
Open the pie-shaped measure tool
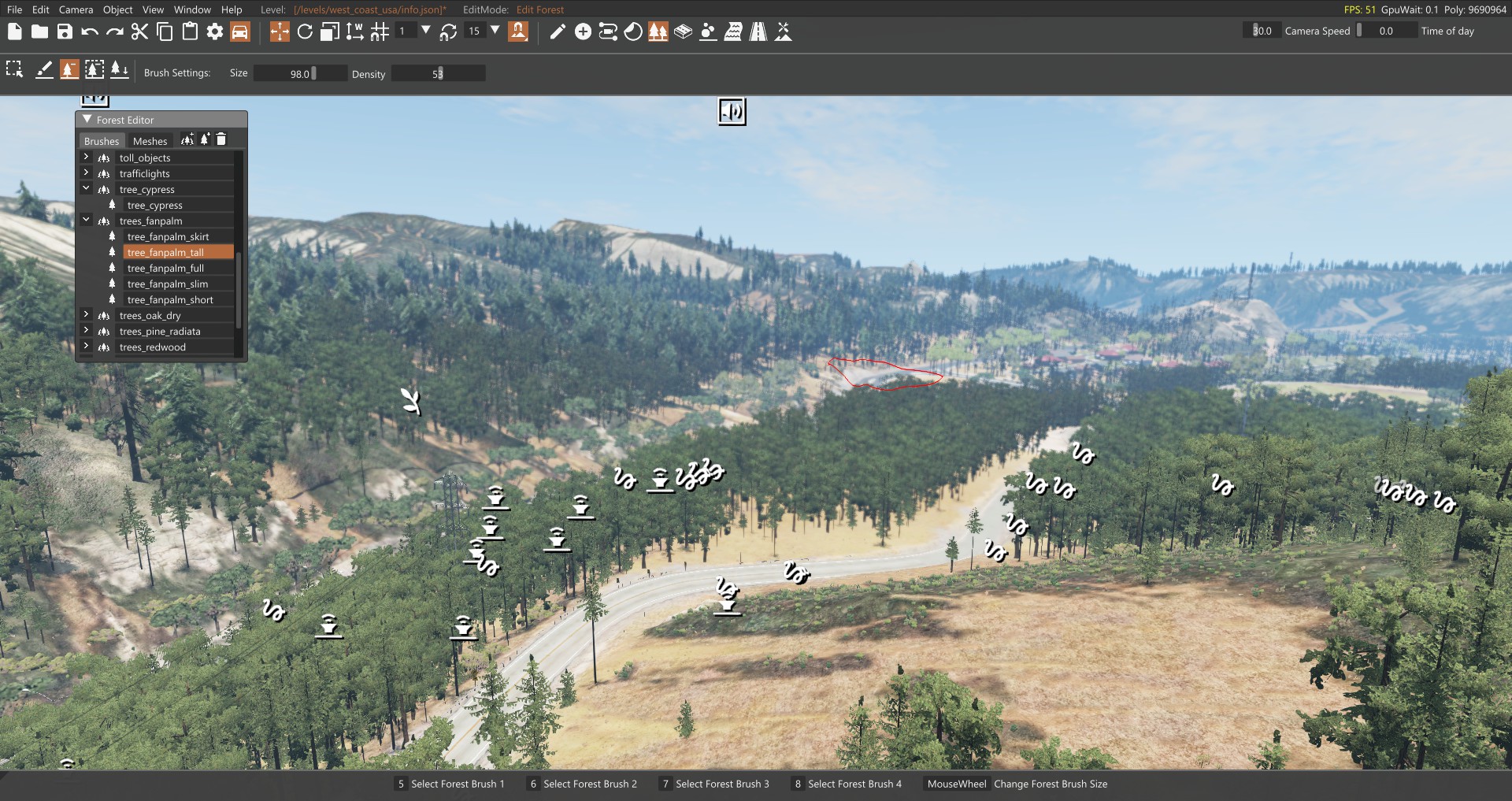coord(633,32)
